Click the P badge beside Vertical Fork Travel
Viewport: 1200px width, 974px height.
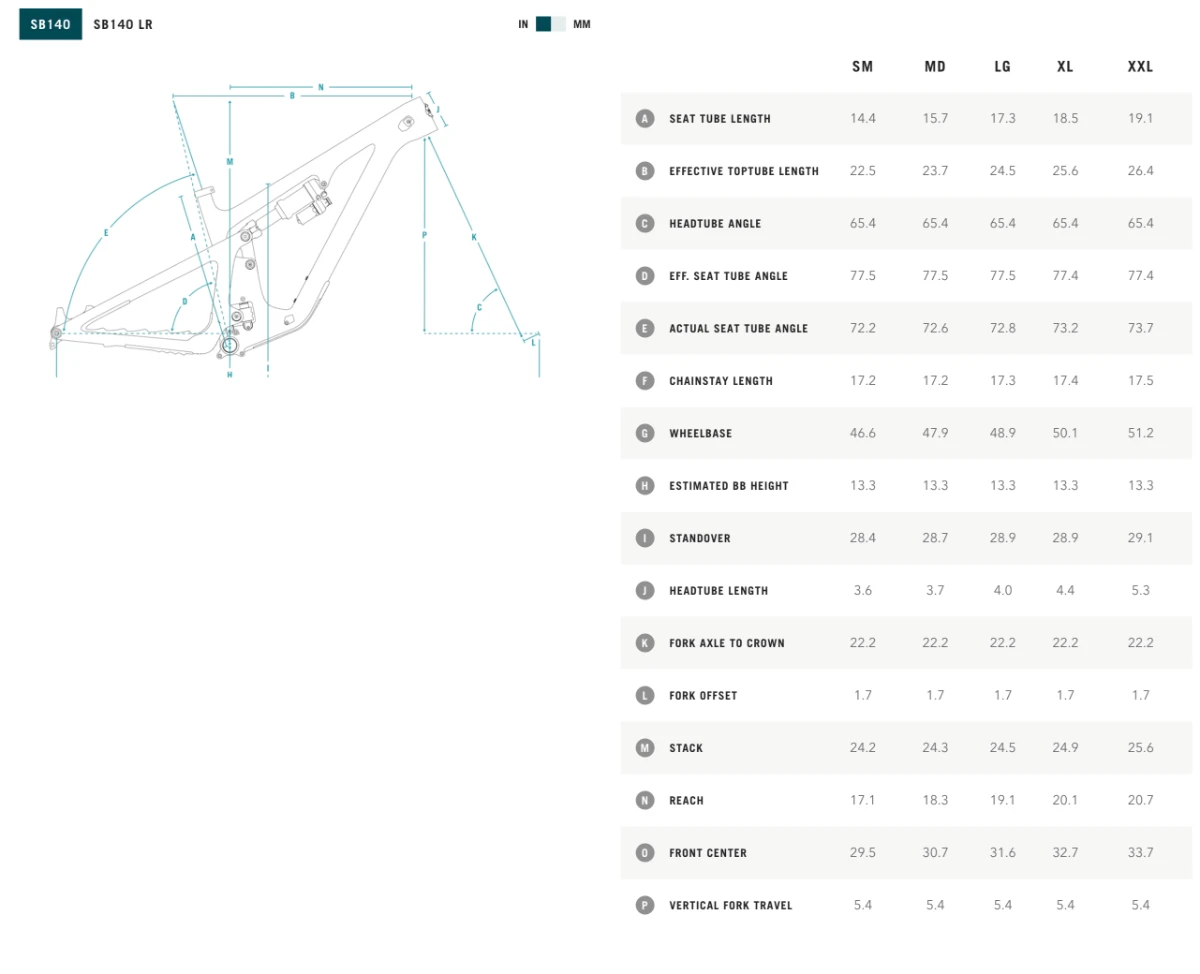point(645,905)
